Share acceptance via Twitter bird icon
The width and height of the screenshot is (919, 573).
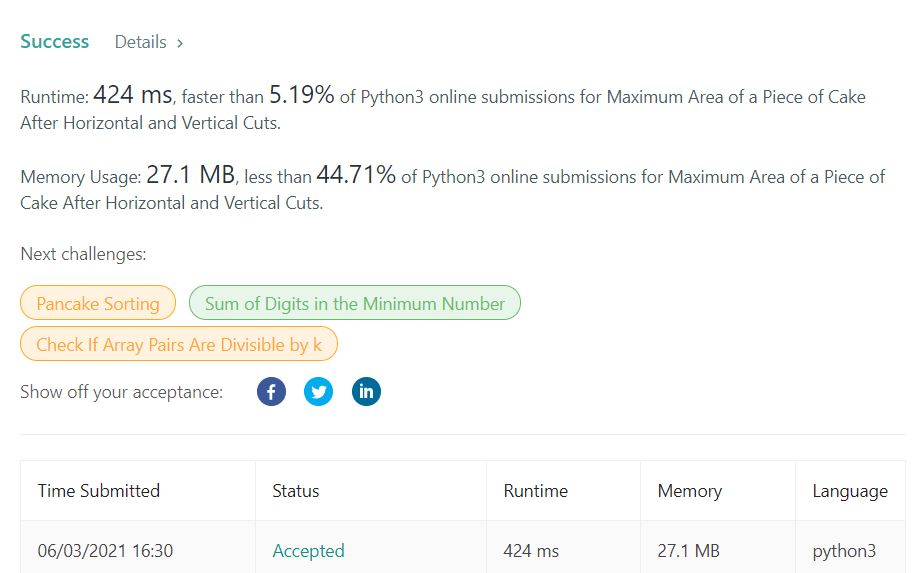point(318,391)
